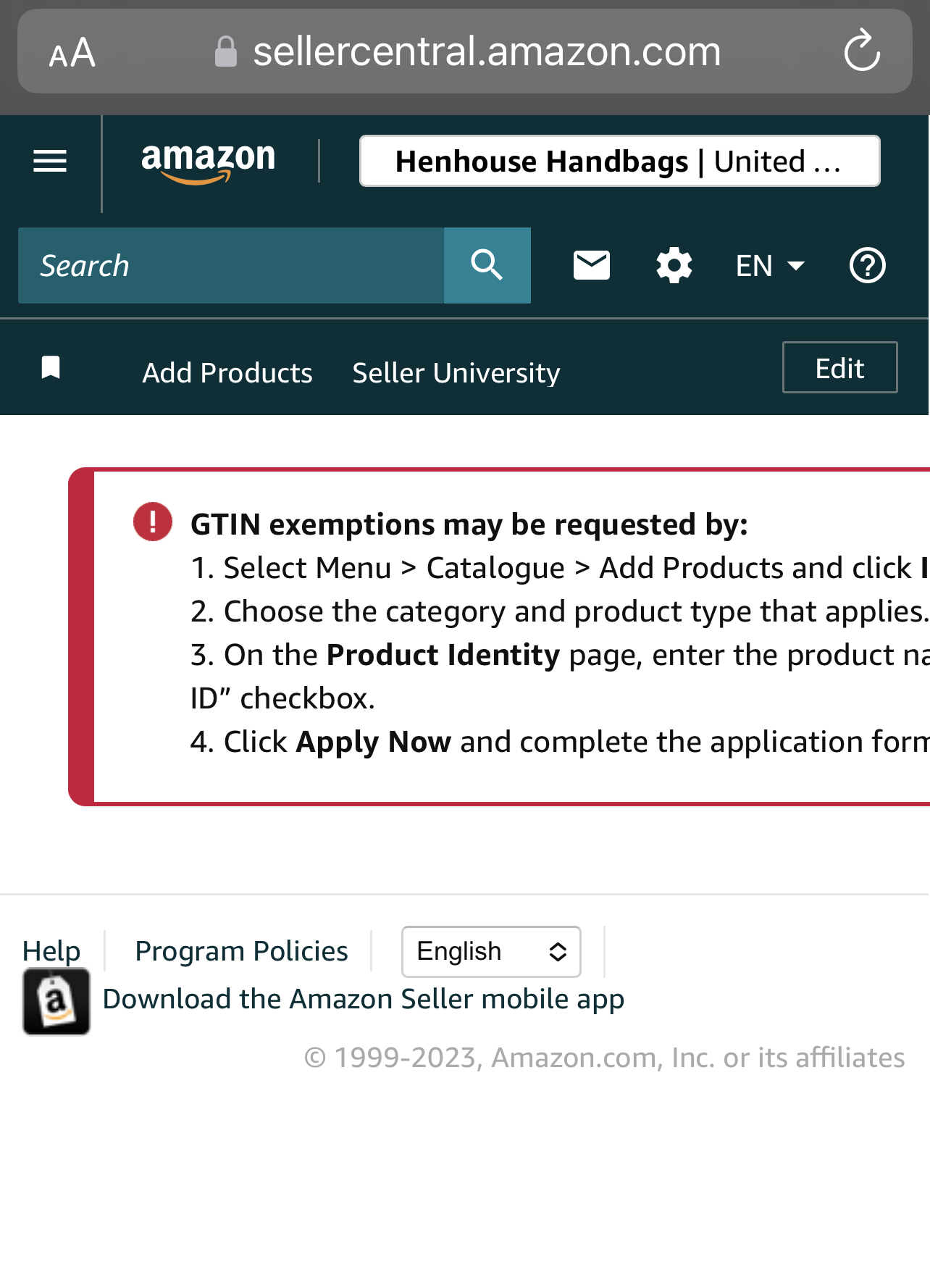Click the magnifying glass search button
The width and height of the screenshot is (930, 1288).
[487, 265]
